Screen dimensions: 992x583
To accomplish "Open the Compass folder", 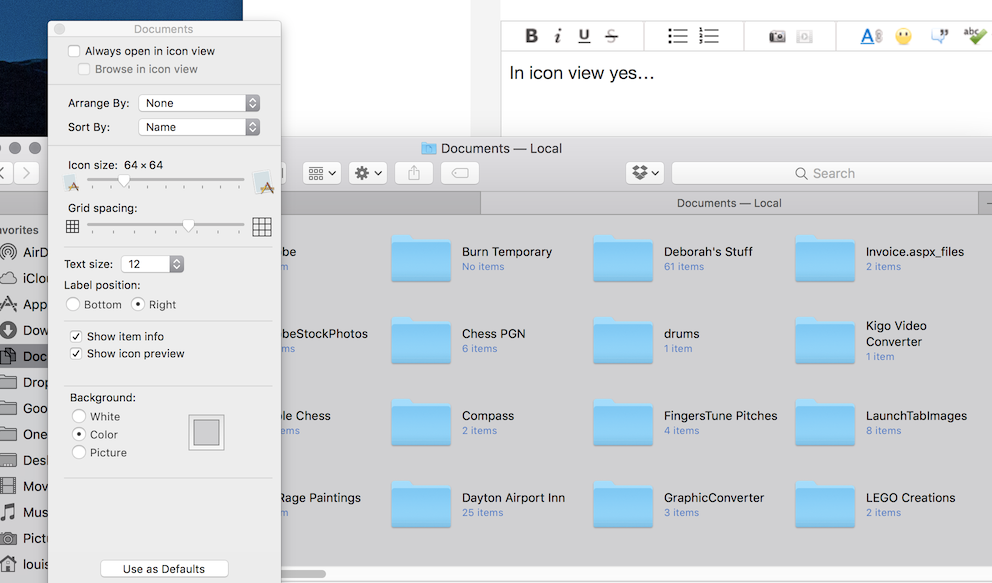I will 421,423.
